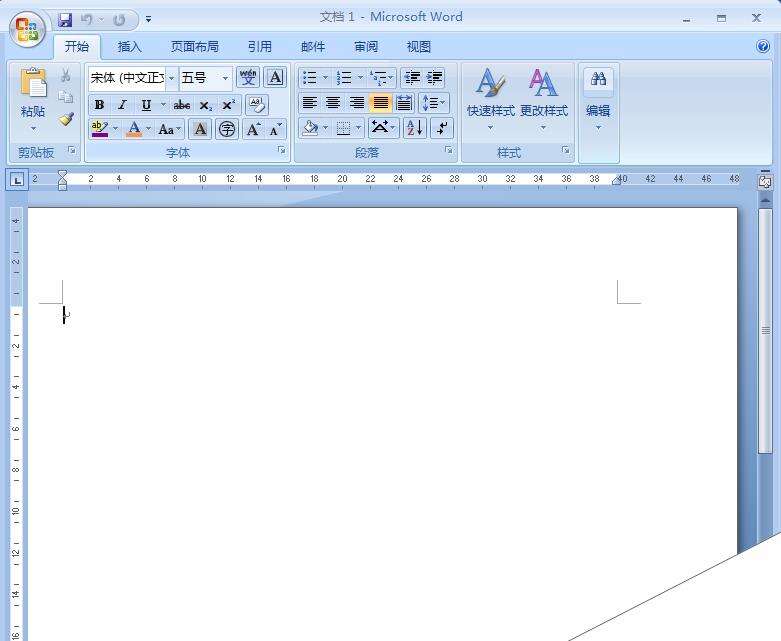Viewport: 781px width, 641px height.
Task: Shrink the font size
Action: click(275, 129)
